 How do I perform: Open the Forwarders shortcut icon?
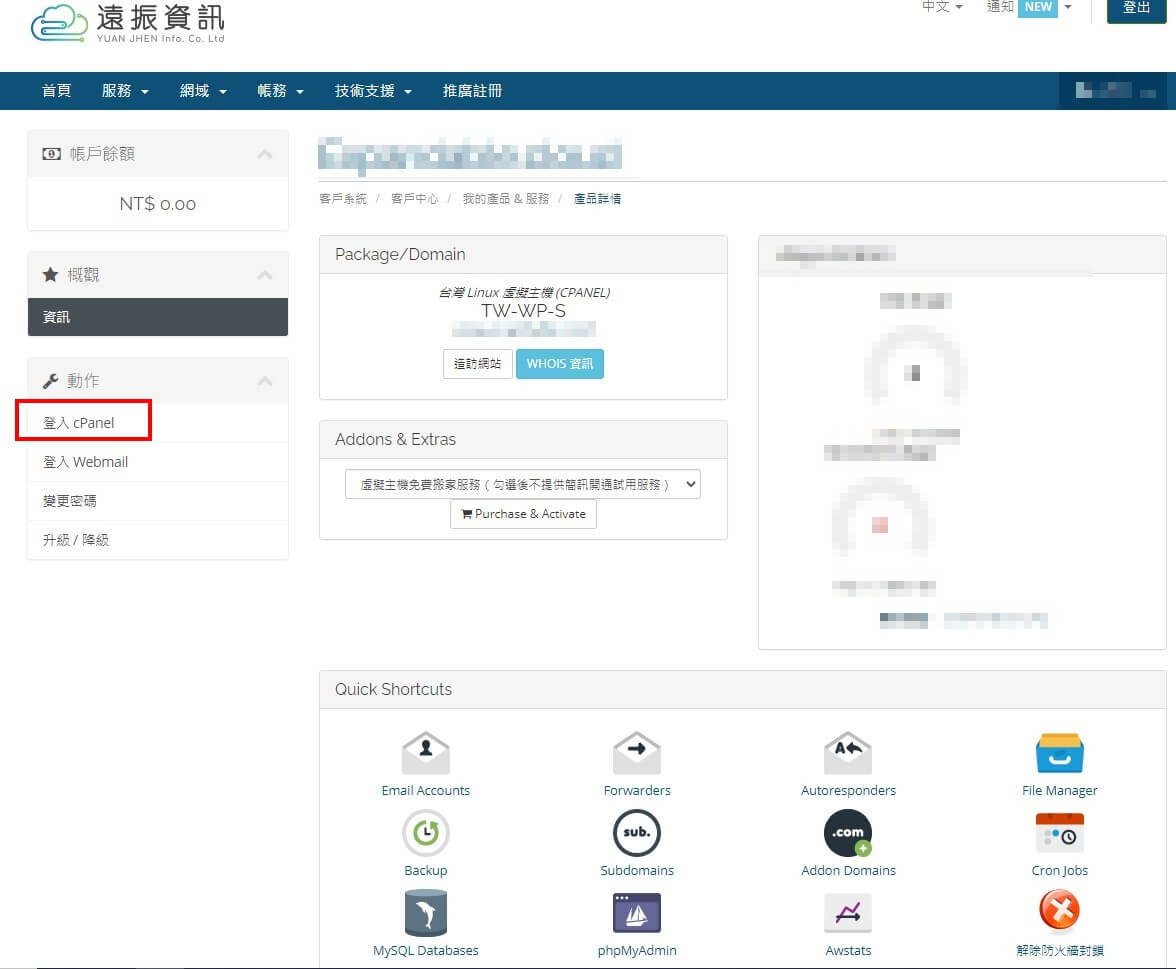[637, 752]
